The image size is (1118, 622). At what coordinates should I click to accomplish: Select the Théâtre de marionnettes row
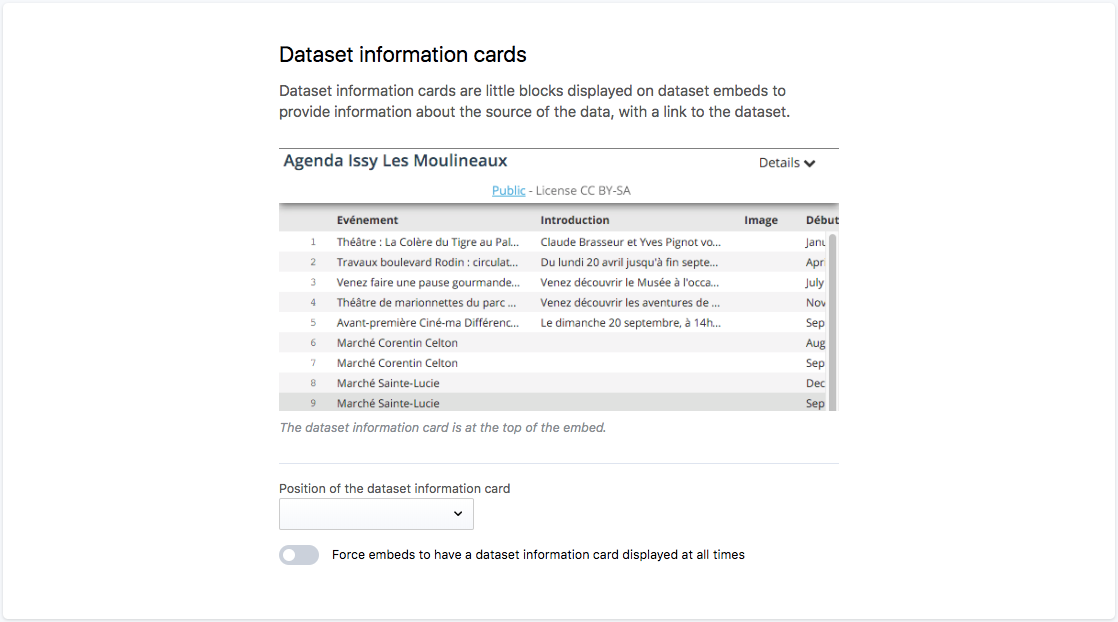click(428, 302)
